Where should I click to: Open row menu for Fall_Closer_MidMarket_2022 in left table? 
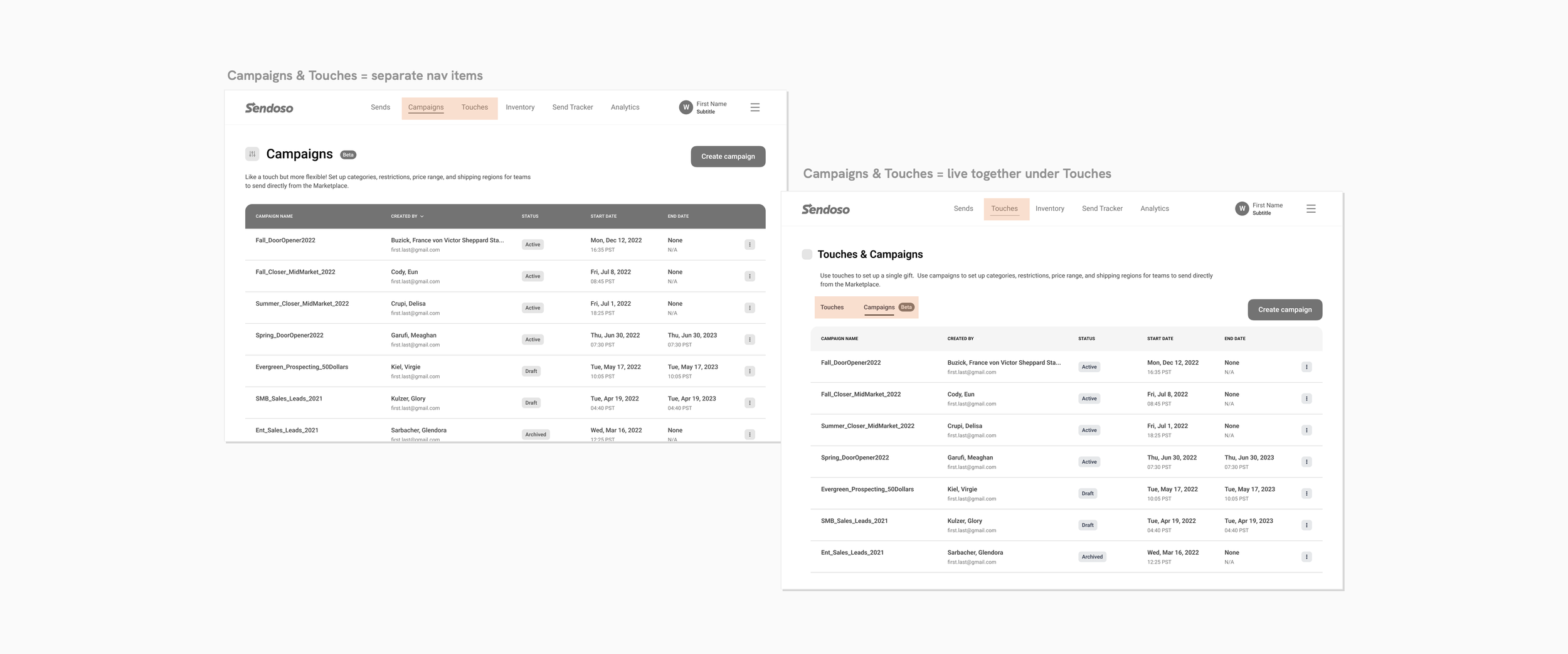750,276
